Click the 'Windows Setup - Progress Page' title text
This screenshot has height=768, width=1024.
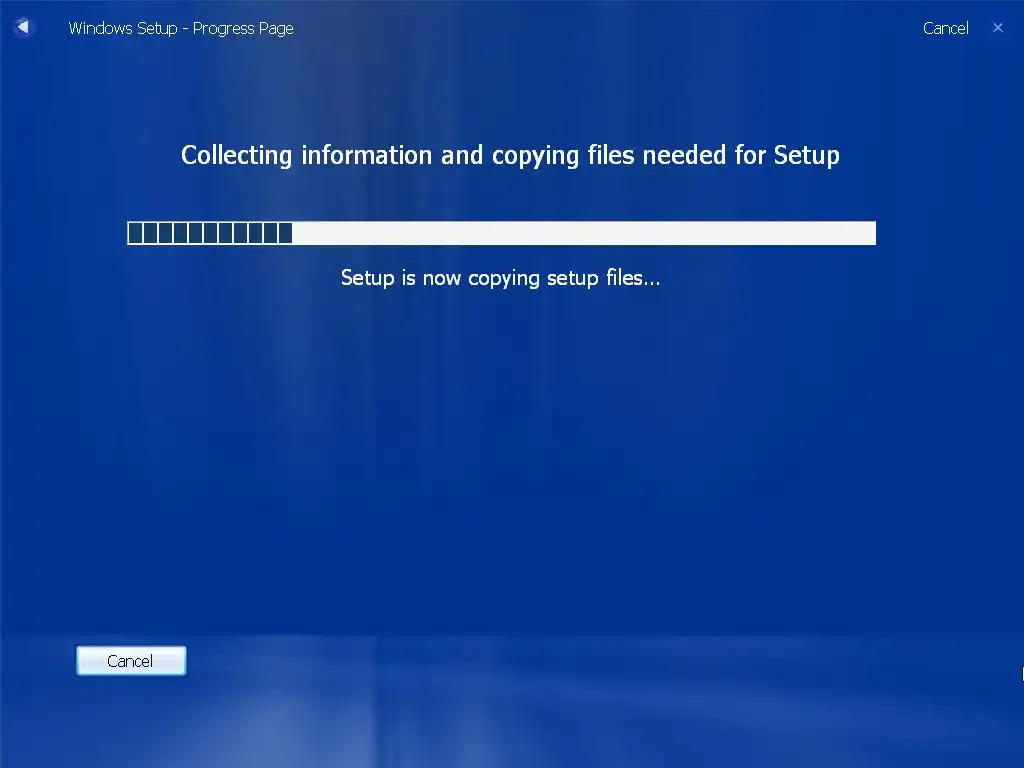click(x=181, y=29)
